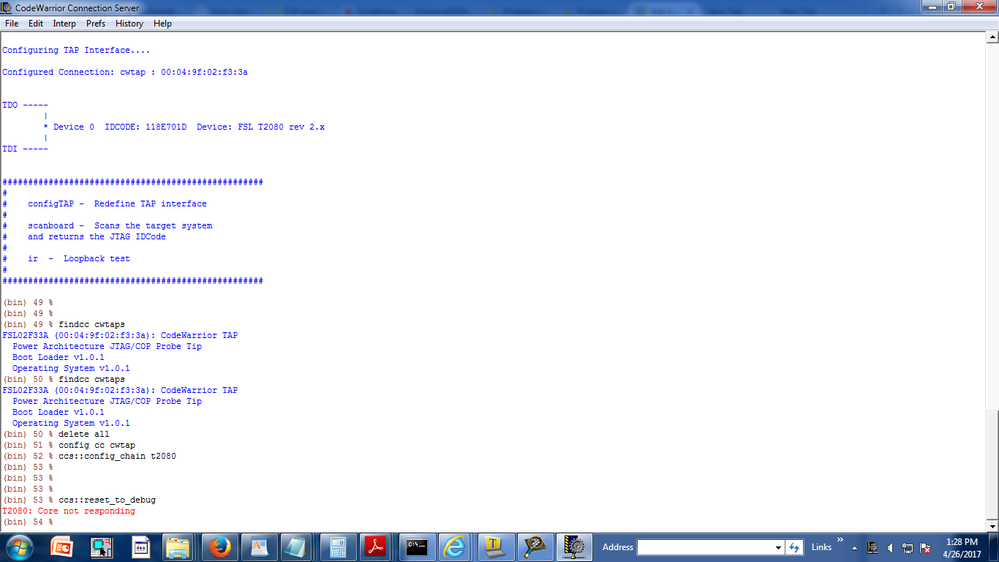999x562 pixels.
Task: Open the magnifier tool taskbar app
Action: coord(534,547)
